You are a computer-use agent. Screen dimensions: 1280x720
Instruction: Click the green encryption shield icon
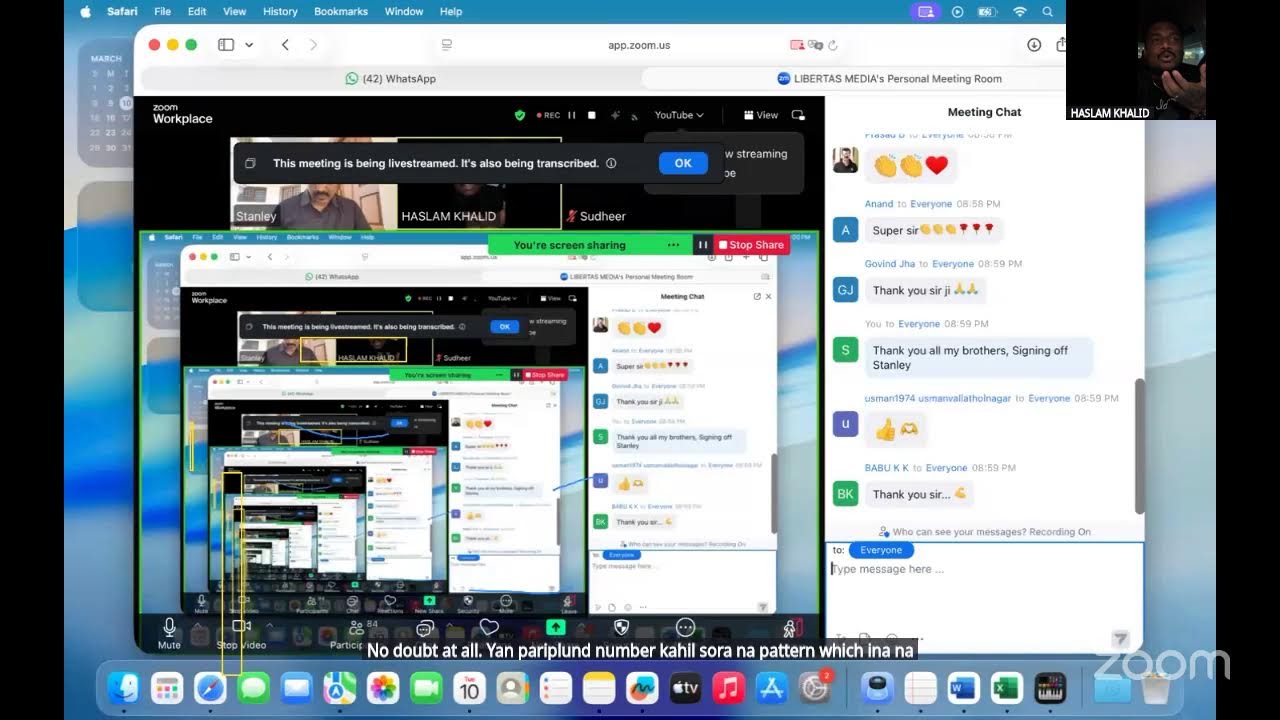(x=520, y=115)
